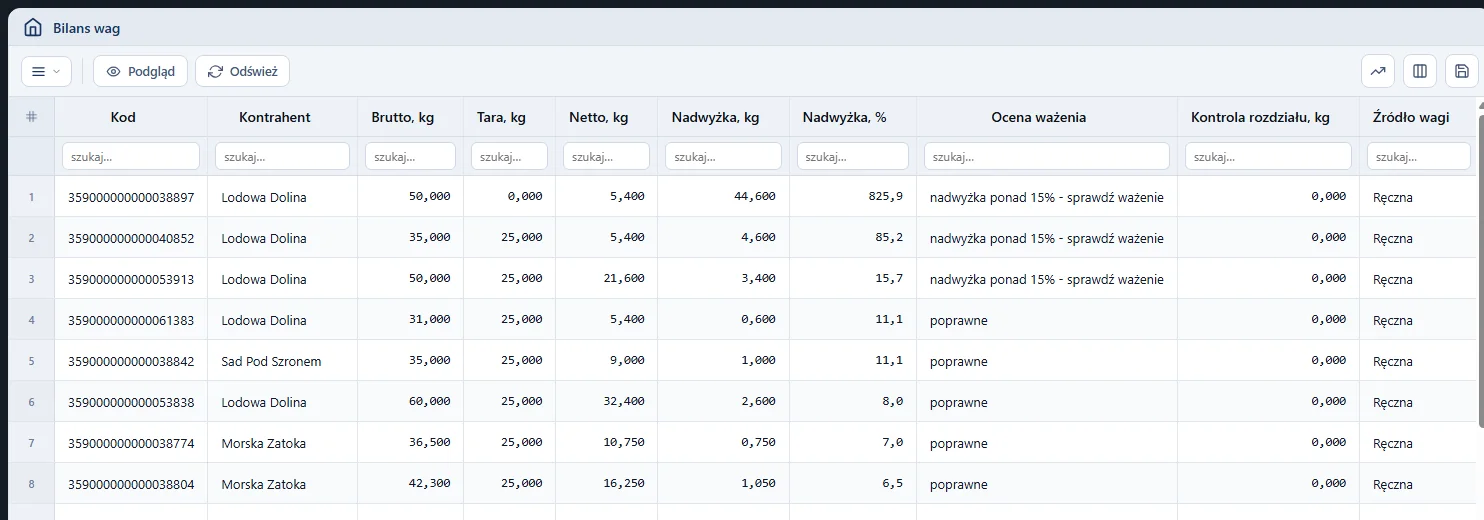Click the Kontrahent filter search box
This screenshot has width=1484, height=520.
click(x=282, y=156)
